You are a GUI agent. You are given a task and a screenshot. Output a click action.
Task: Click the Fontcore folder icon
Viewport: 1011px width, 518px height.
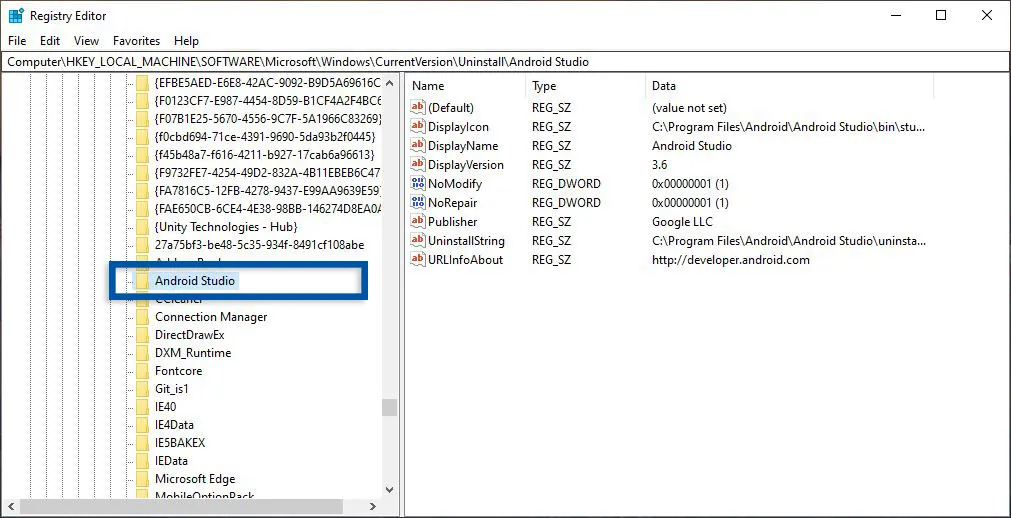click(x=142, y=371)
